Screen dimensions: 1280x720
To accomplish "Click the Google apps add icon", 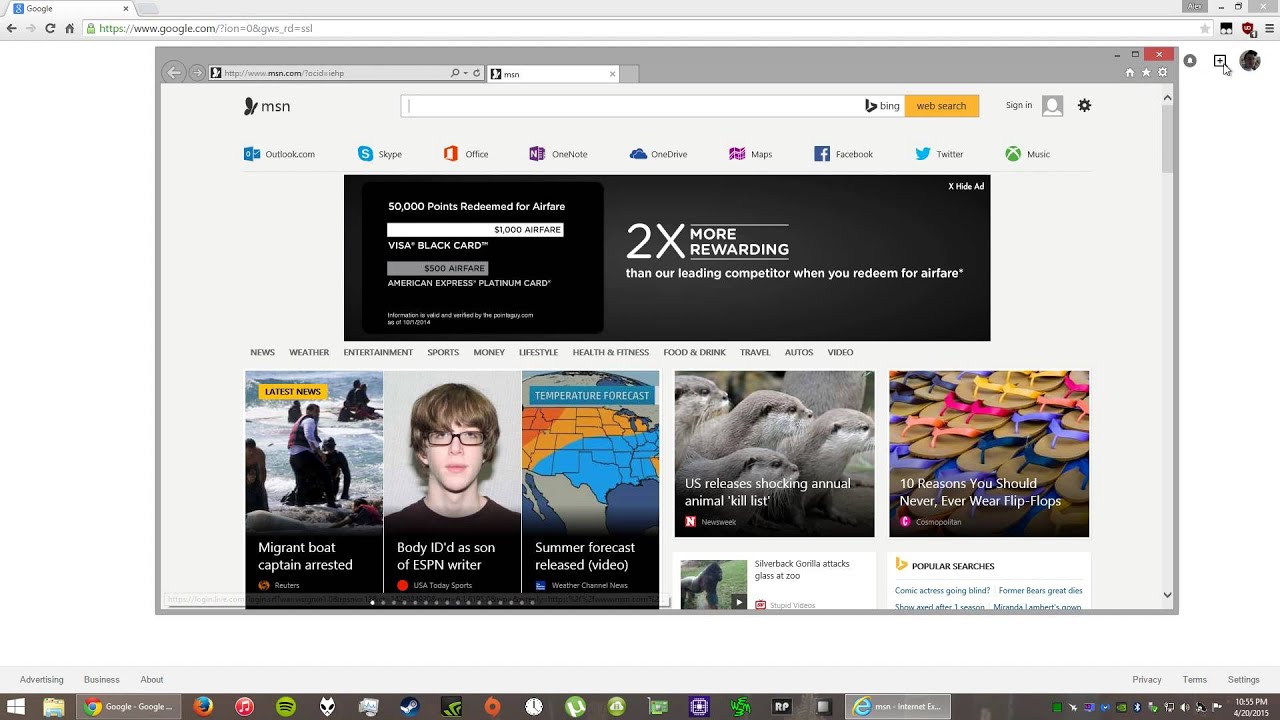I will coord(1220,61).
